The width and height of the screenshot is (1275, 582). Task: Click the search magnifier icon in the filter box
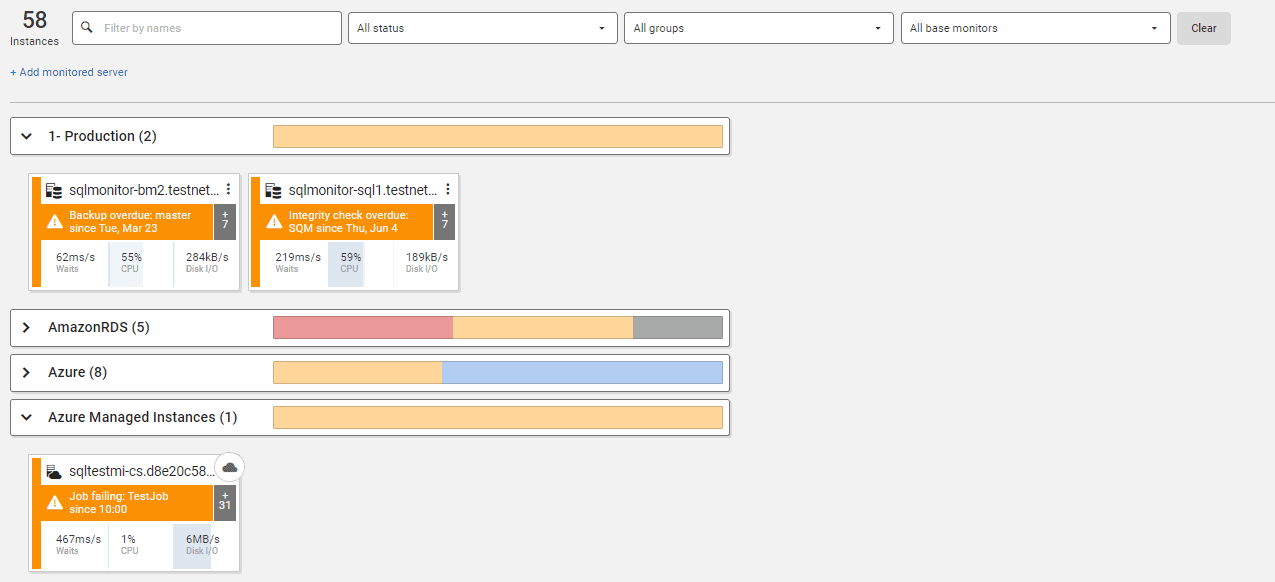84,28
